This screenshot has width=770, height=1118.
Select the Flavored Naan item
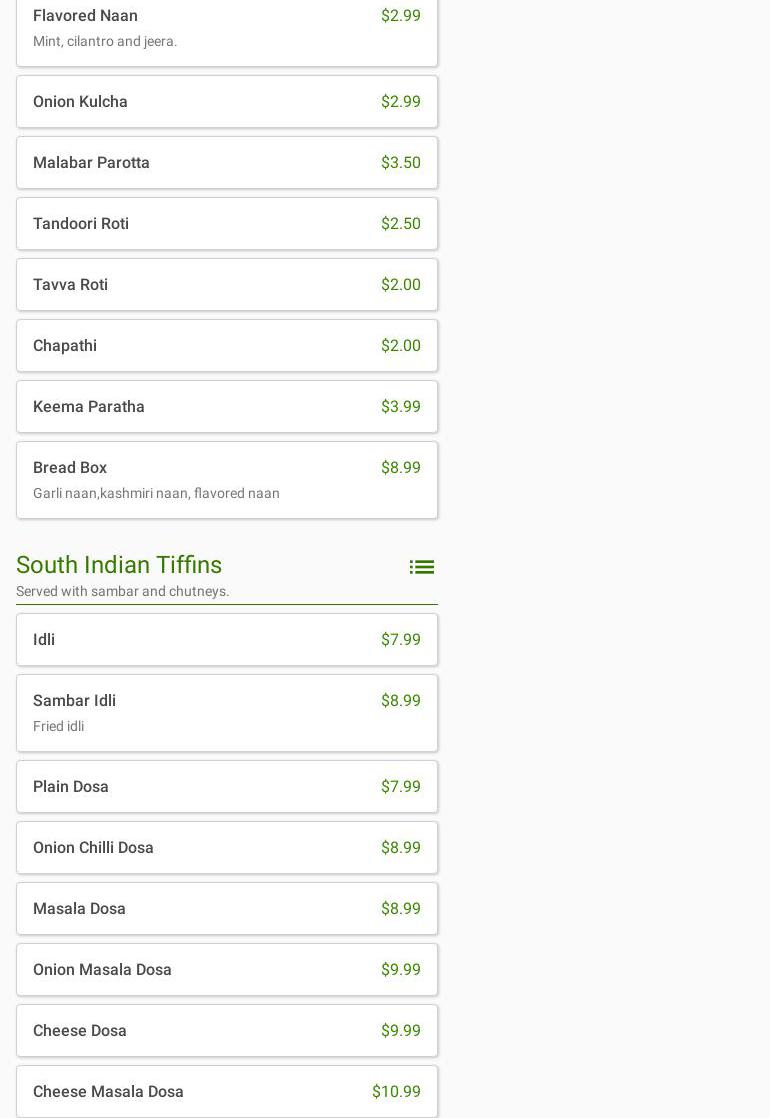[x=226, y=28]
